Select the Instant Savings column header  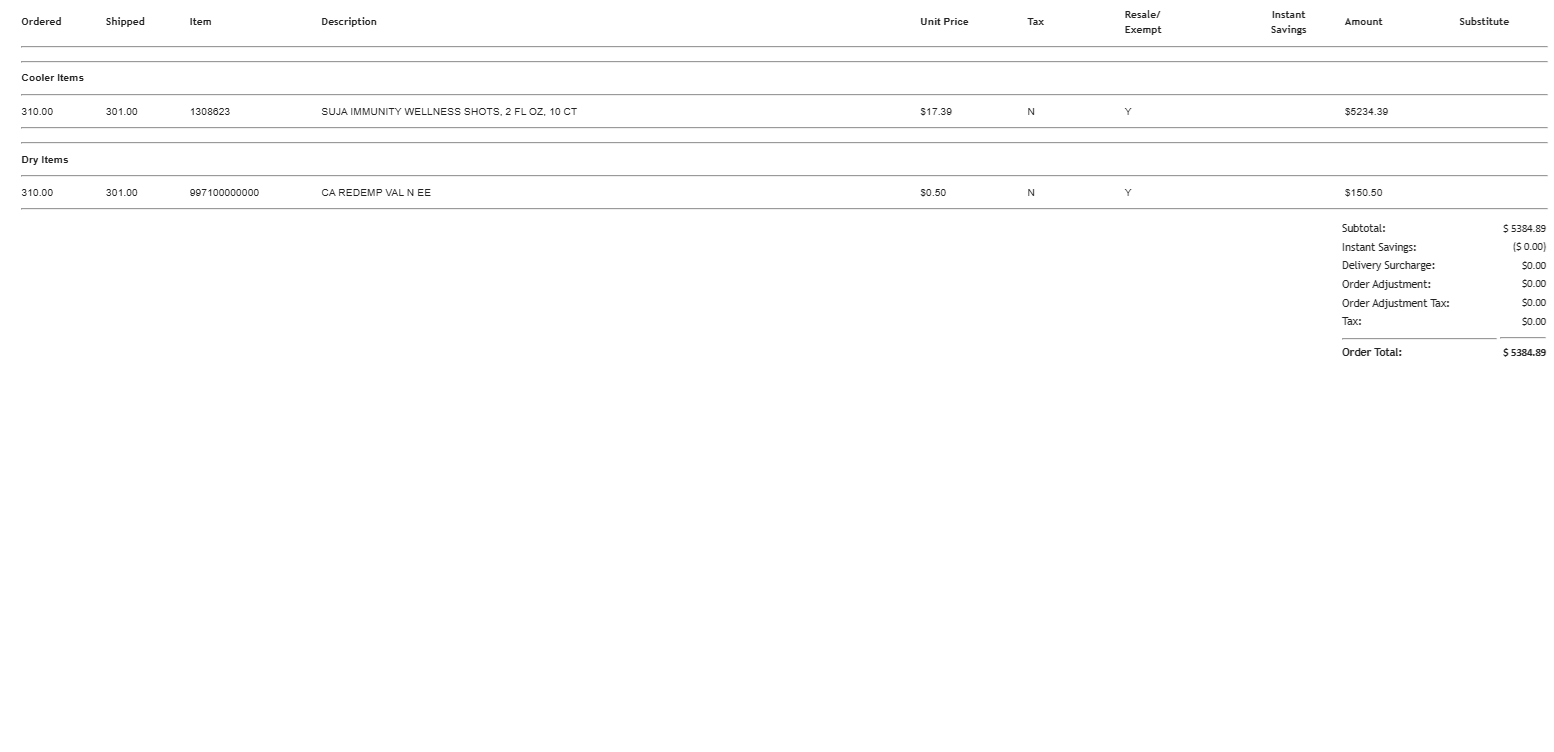pyautogui.click(x=1288, y=22)
